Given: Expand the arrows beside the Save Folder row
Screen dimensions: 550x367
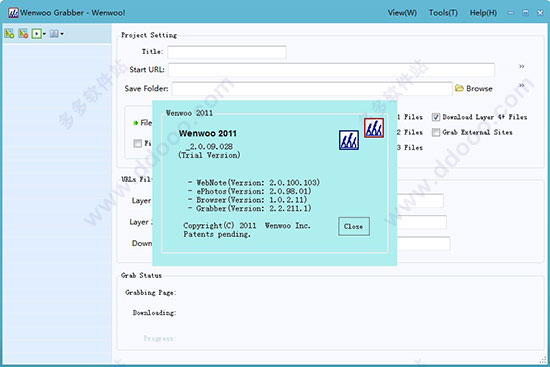Looking at the screenshot, I should click(x=522, y=85).
